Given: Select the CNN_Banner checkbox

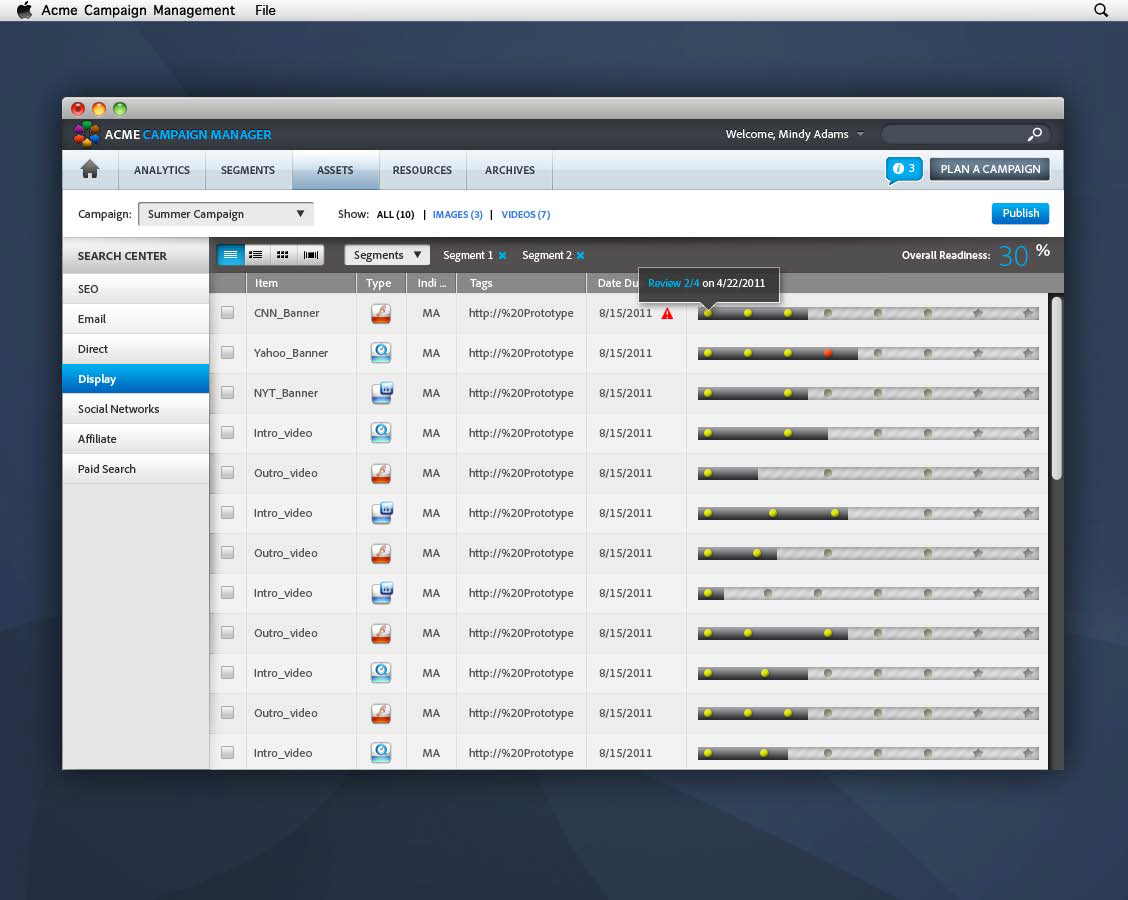Looking at the screenshot, I should 227,312.
